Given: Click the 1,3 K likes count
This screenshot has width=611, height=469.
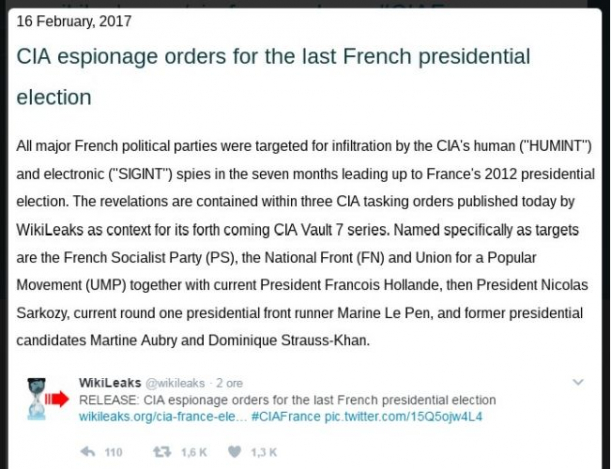Looking at the screenshot, I should [265, 452].
